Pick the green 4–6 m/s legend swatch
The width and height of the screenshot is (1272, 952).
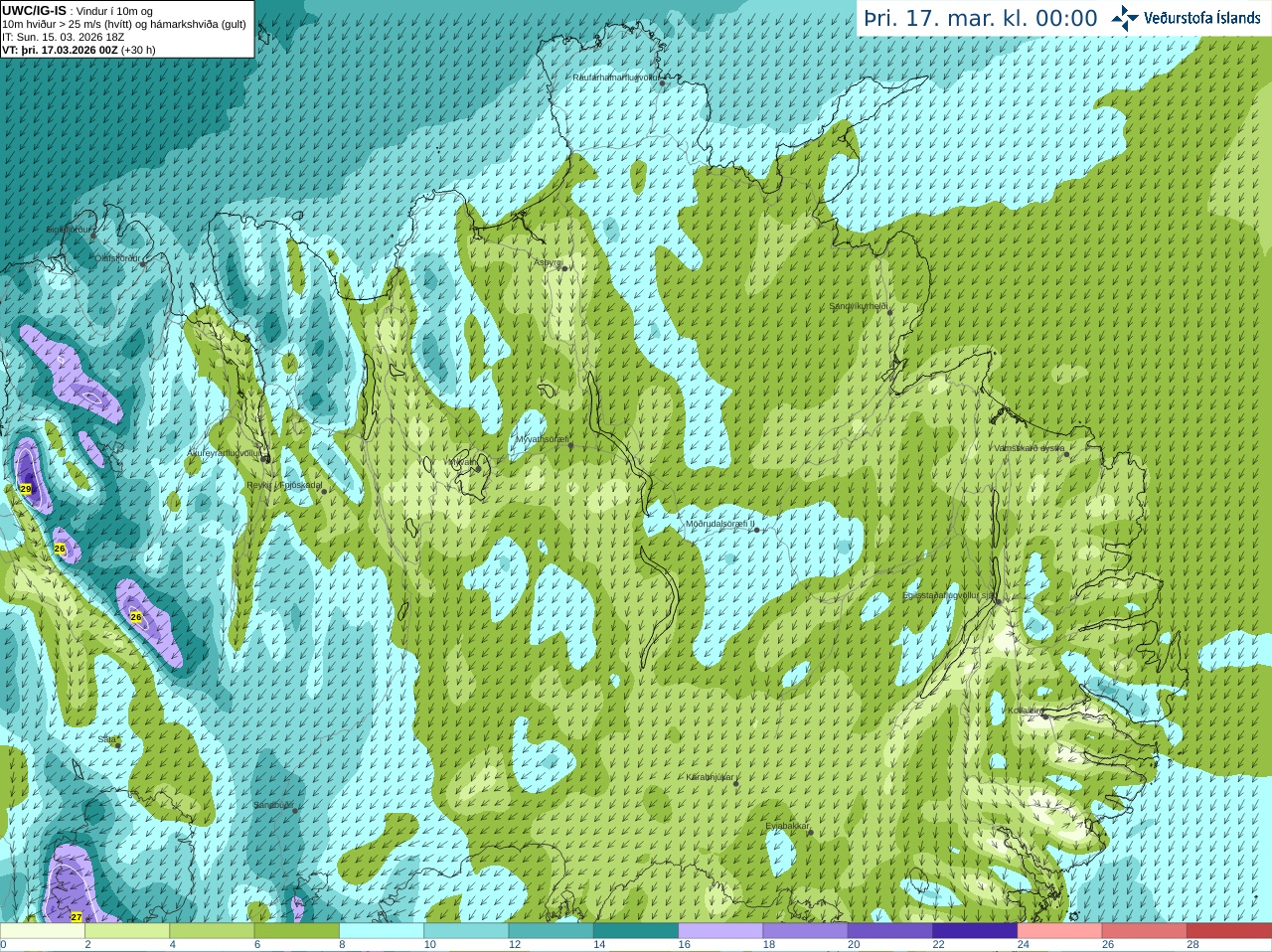tap(212, 931)
